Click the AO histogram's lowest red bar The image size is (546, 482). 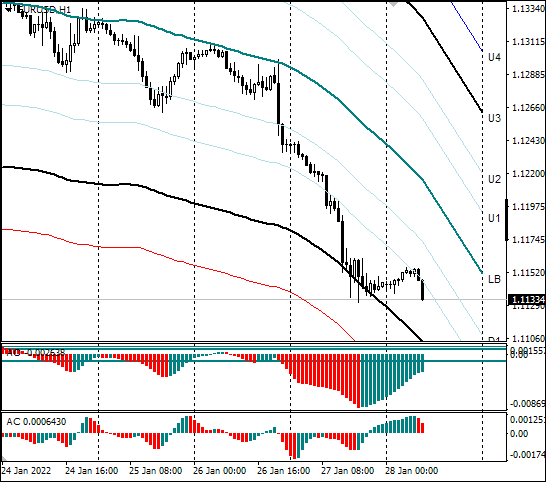(x=358, y=381)
